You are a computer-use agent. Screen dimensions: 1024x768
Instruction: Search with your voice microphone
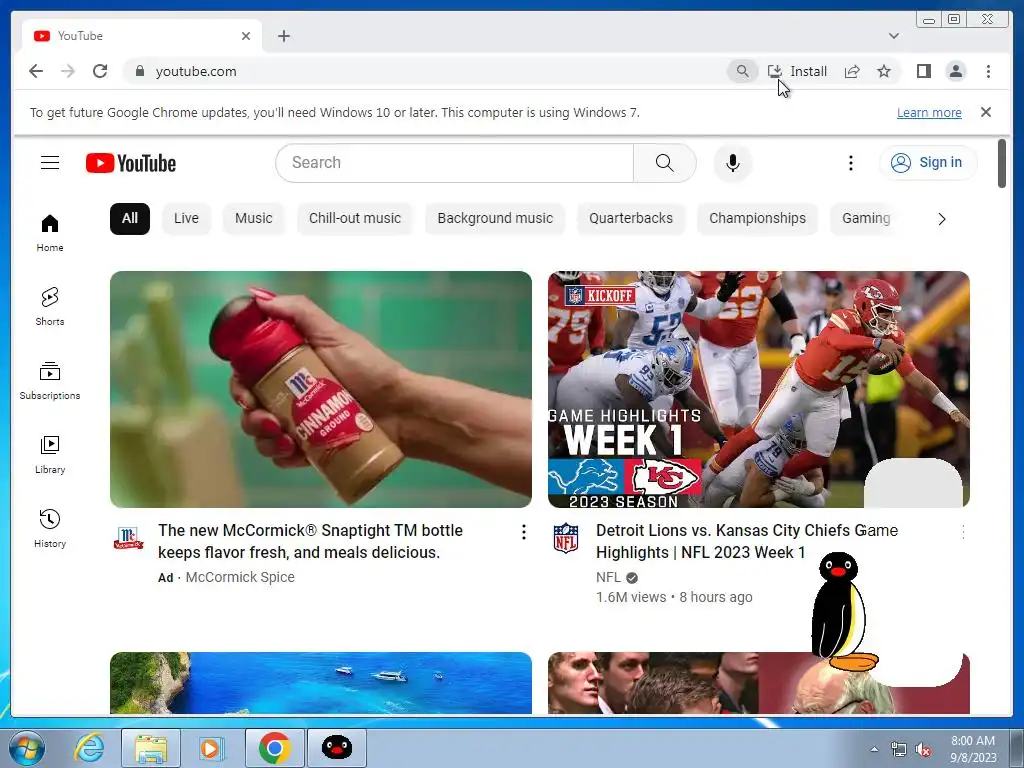coord(733,163)
